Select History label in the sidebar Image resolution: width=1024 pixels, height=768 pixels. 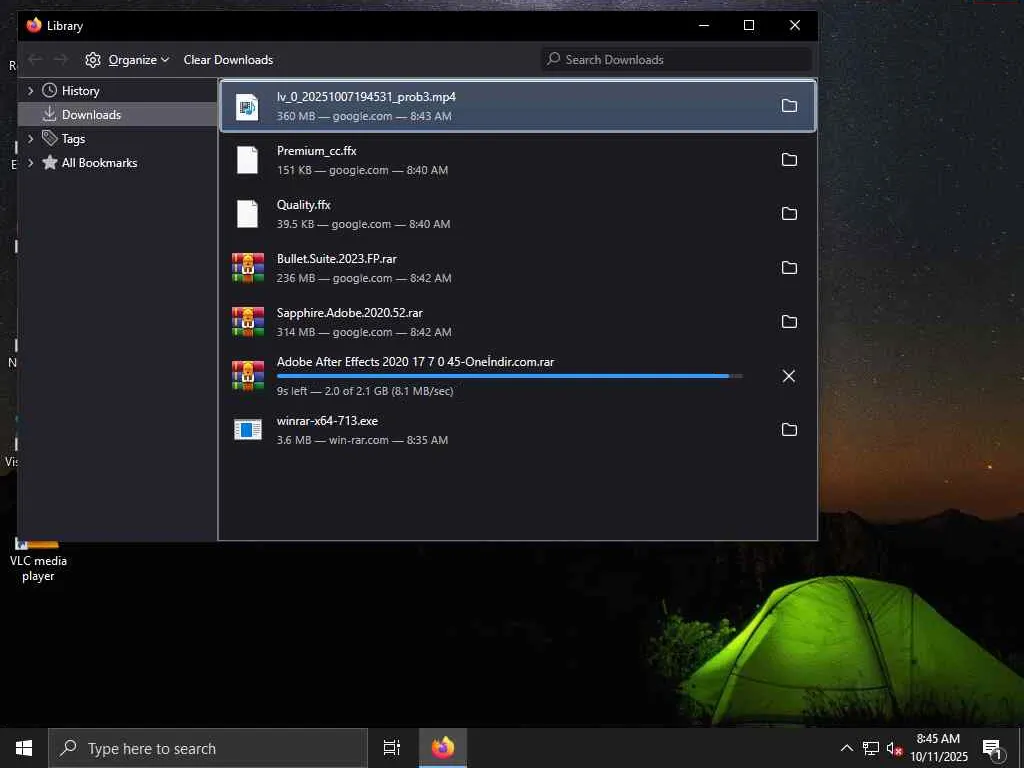tap(80, 91)
